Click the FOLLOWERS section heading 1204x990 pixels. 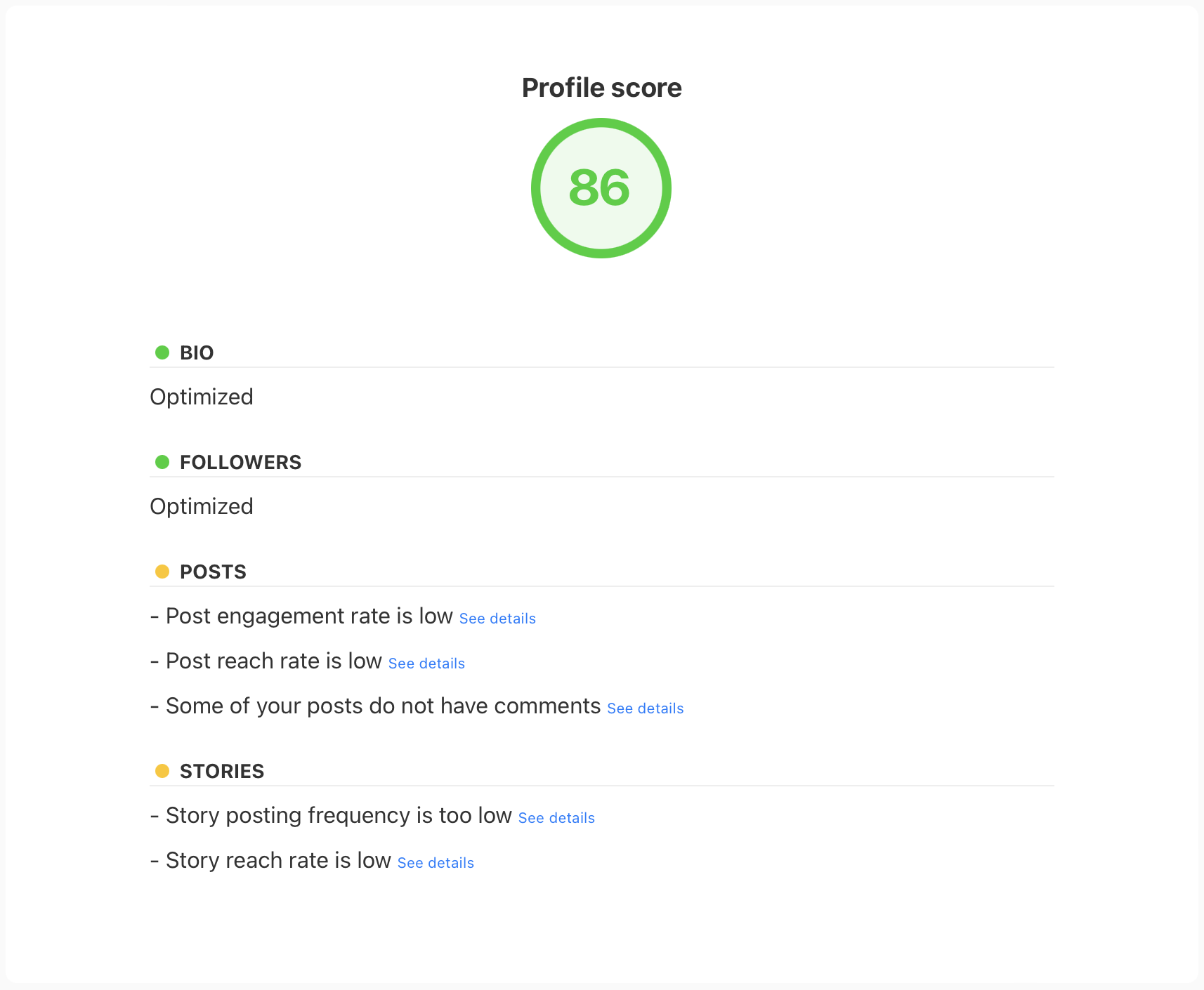click(x=240, y=462)
